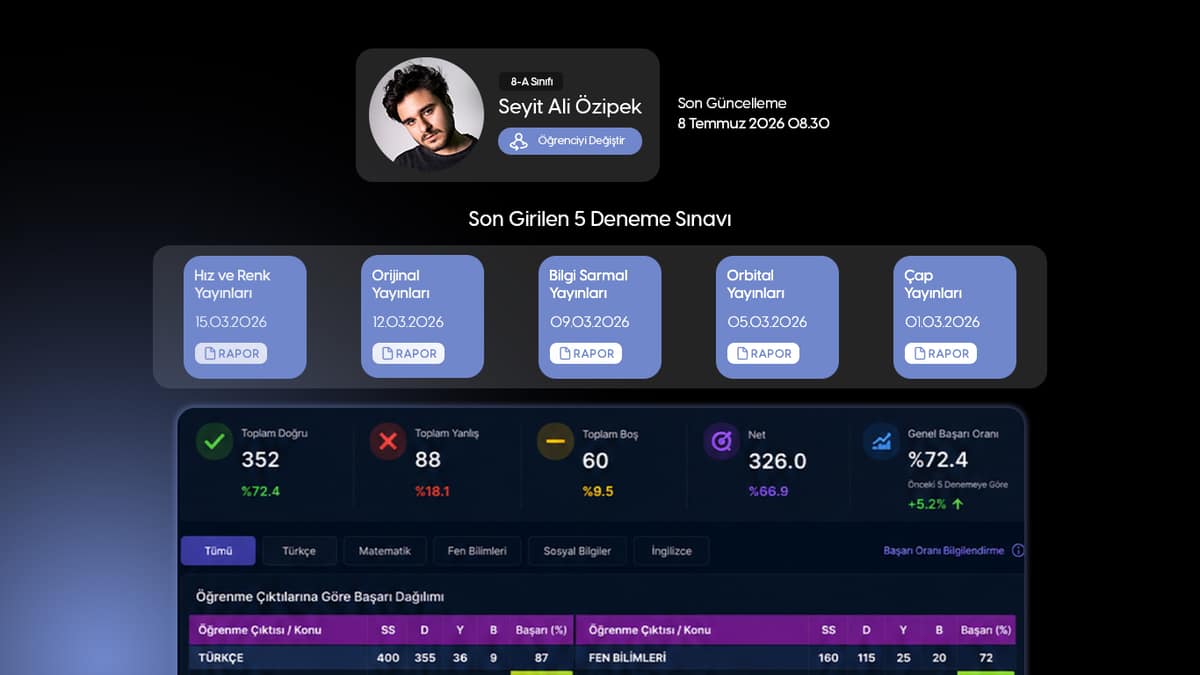
Task: Open RAPOR for Çap Yayınları
Action: coord(941,353)
